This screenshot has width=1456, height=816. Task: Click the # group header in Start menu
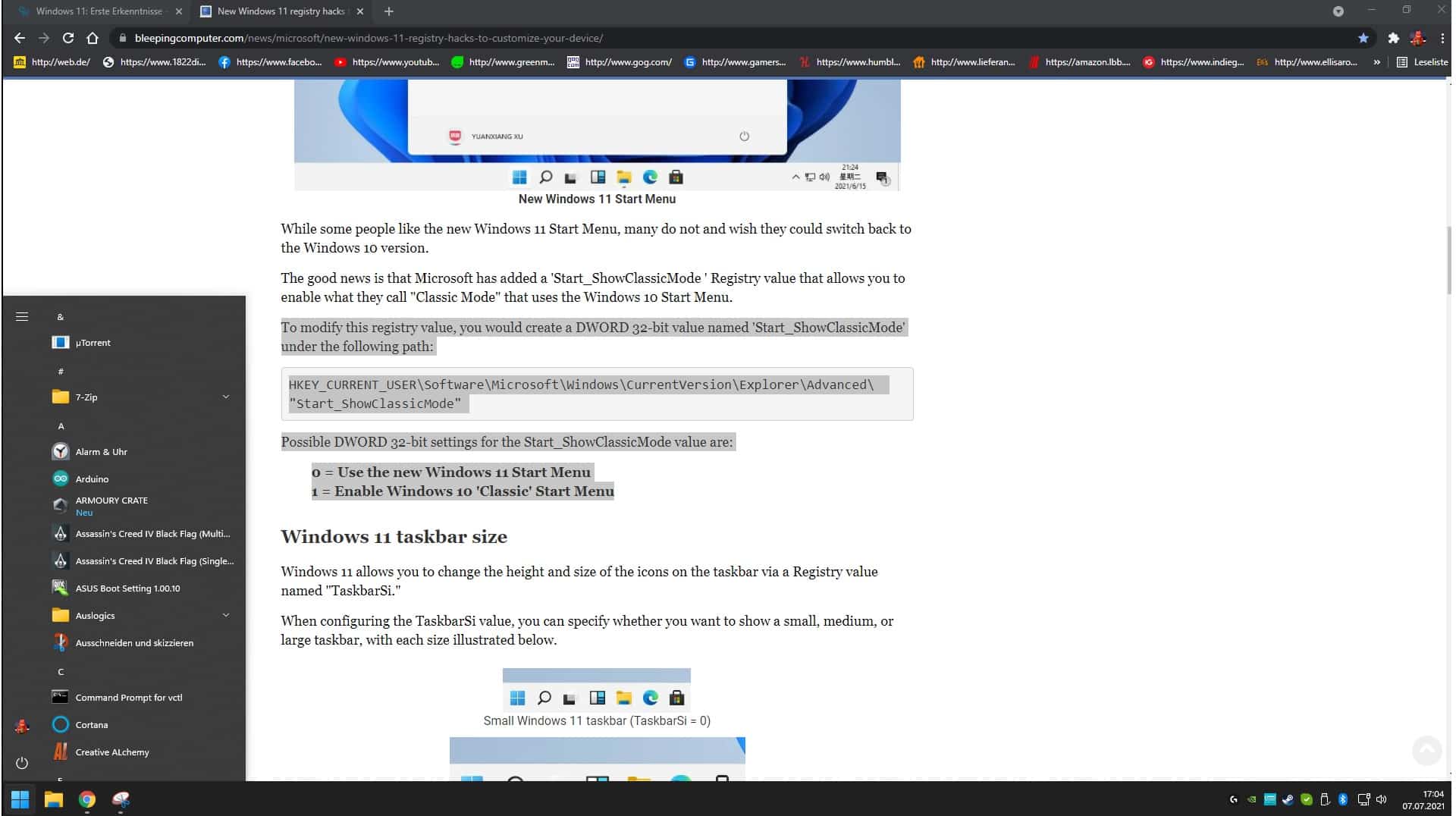61,372
